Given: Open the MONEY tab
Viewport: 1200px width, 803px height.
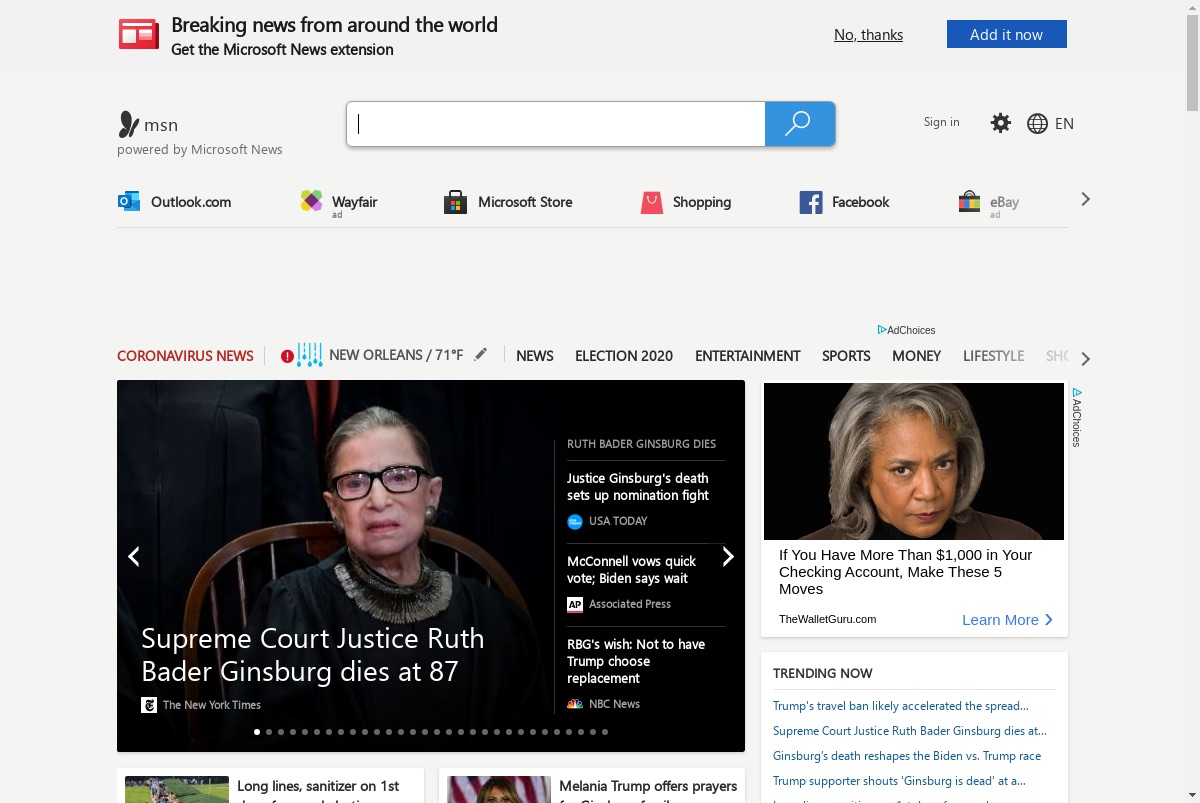Looking at the screenshot, I should point(916,356).
